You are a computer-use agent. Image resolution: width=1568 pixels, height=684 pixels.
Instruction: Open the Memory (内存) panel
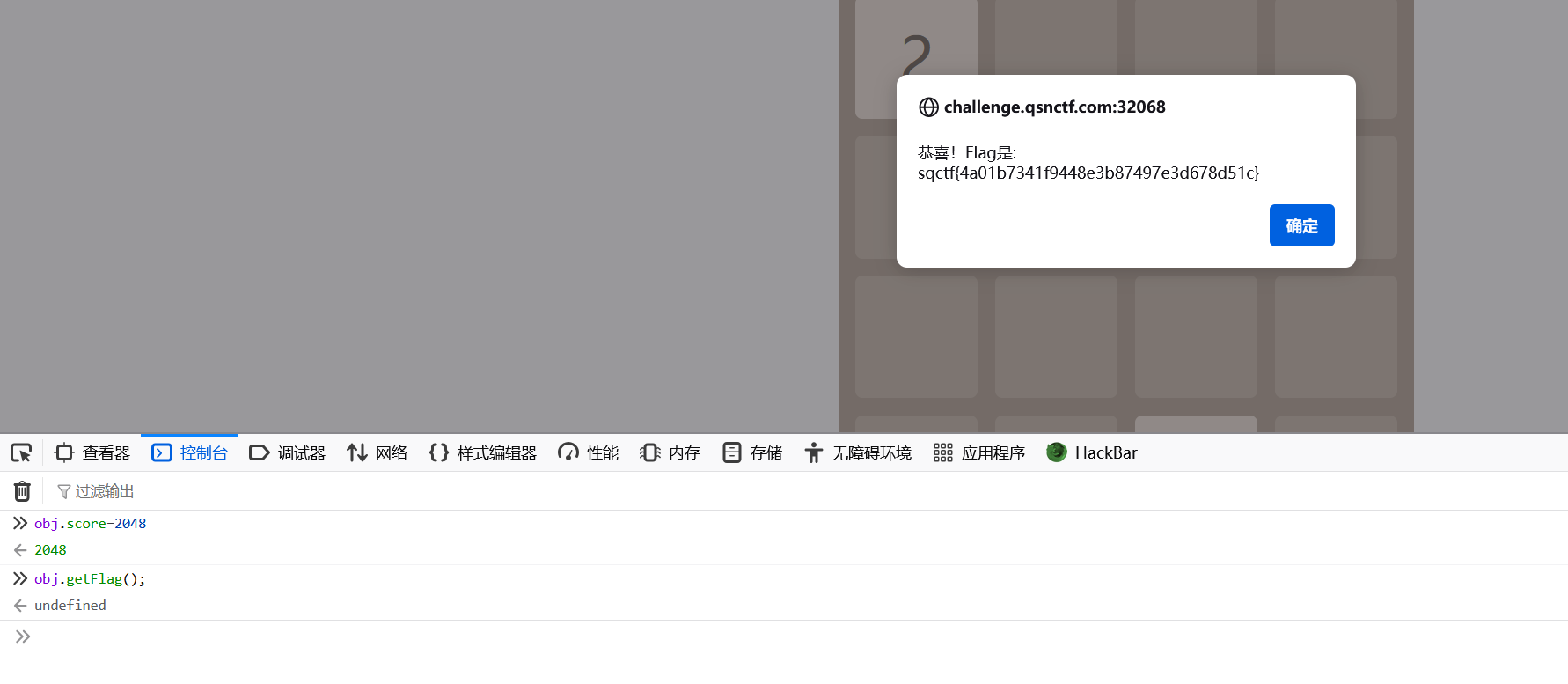pyautogui.click(x=670, y=453)
